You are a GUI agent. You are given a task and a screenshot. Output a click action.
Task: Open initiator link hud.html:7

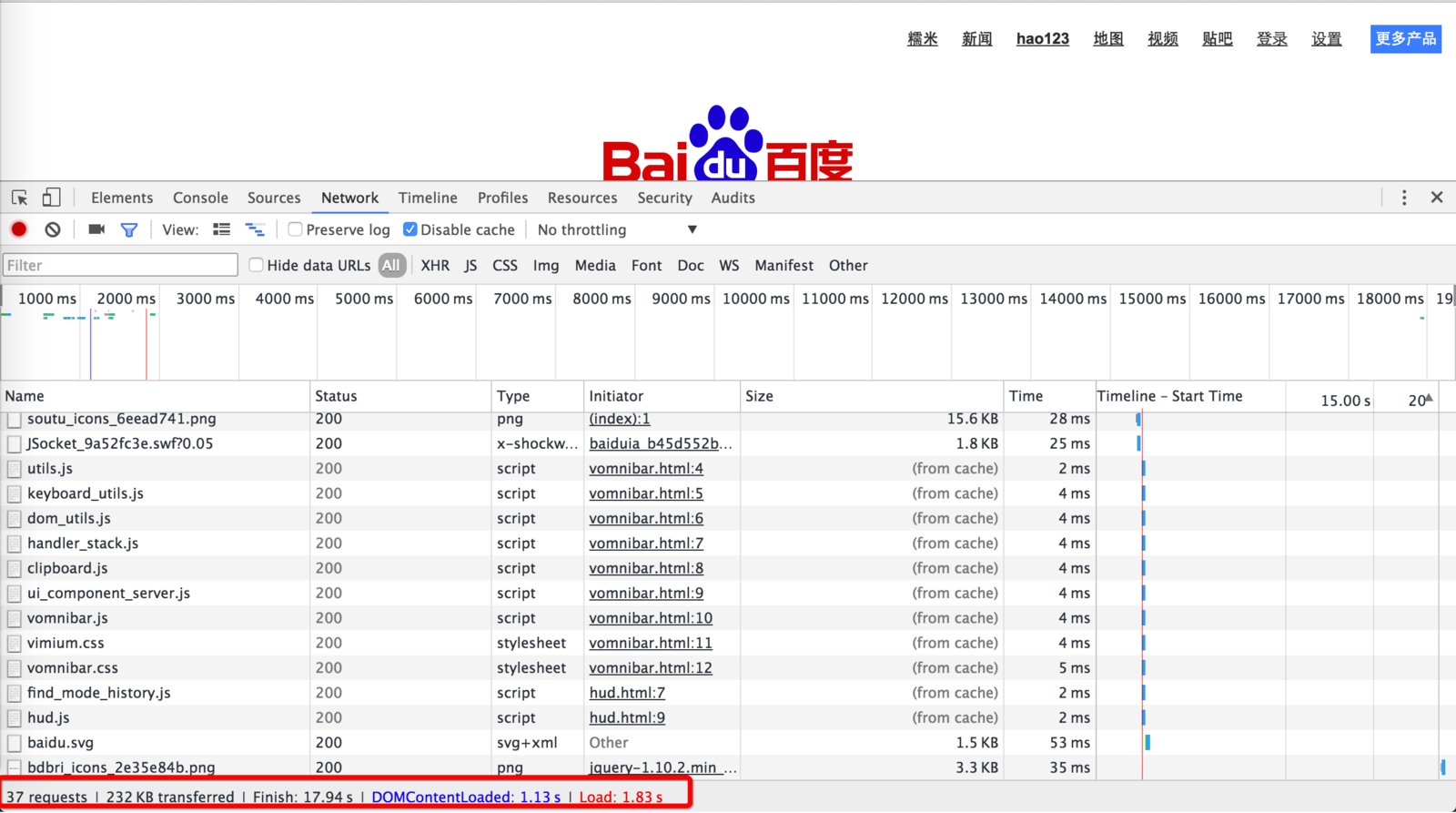(x=627, y=693)
